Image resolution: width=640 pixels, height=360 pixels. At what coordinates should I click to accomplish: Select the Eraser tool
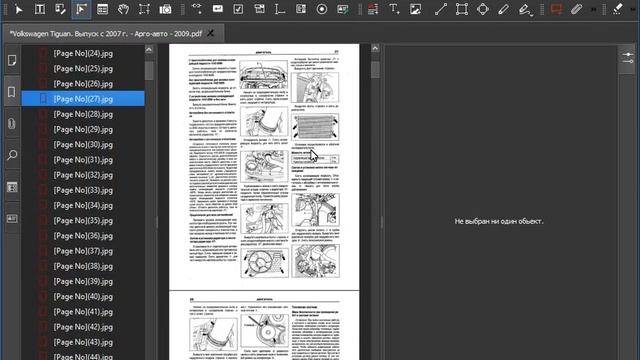[618, 9]
